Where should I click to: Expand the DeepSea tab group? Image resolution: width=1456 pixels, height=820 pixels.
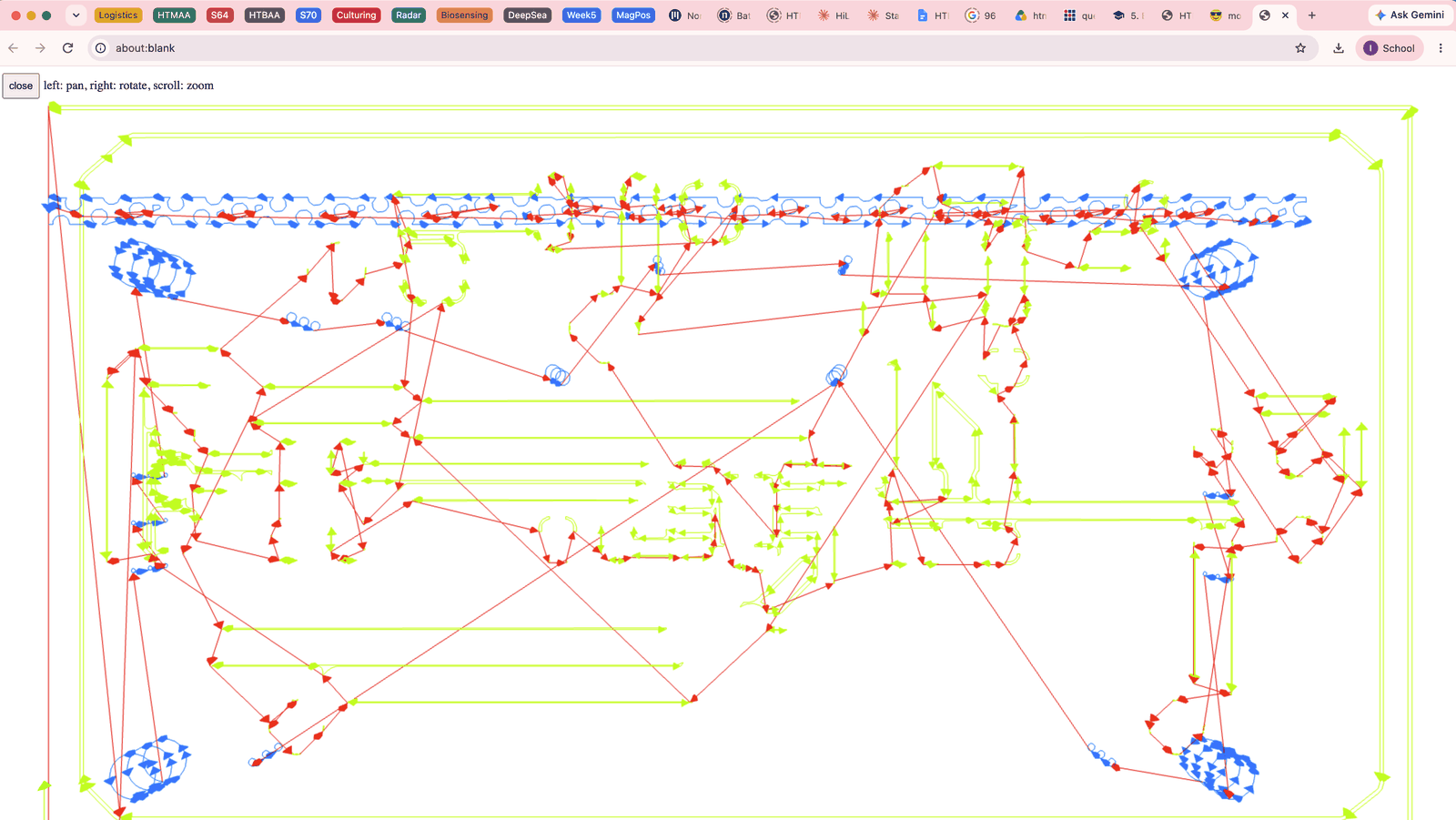point(527,15)
